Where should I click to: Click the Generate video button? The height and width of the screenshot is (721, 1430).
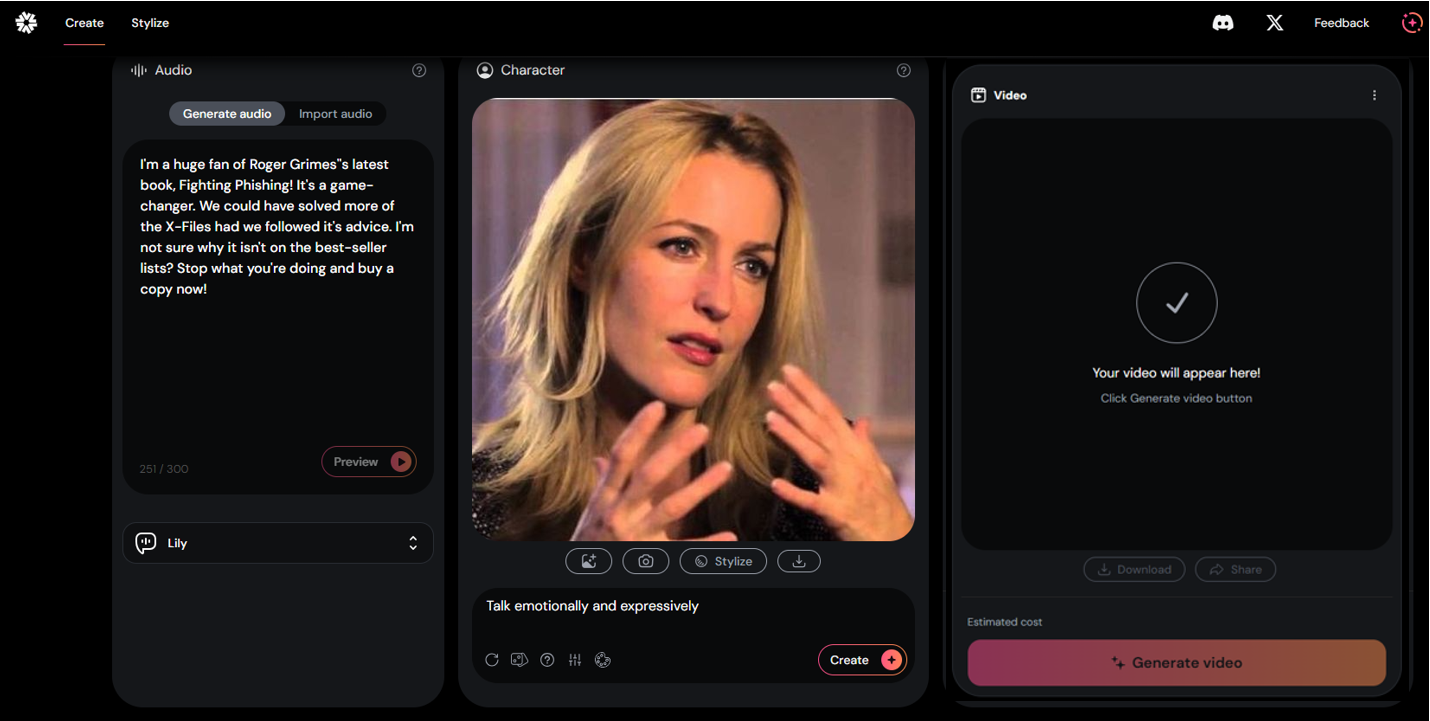[x=1177, y=663]
